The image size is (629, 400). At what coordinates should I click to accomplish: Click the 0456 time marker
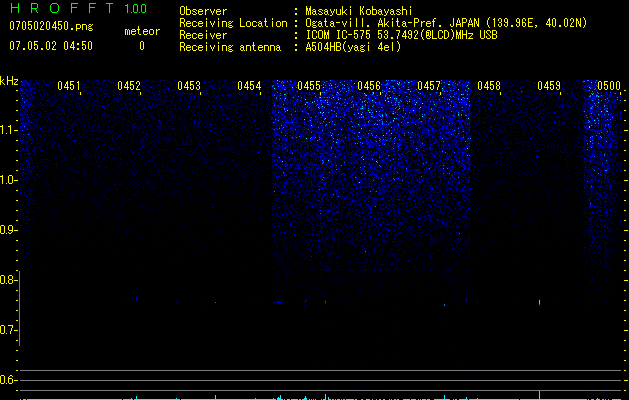pyautogui.click(x=369, y=86)
